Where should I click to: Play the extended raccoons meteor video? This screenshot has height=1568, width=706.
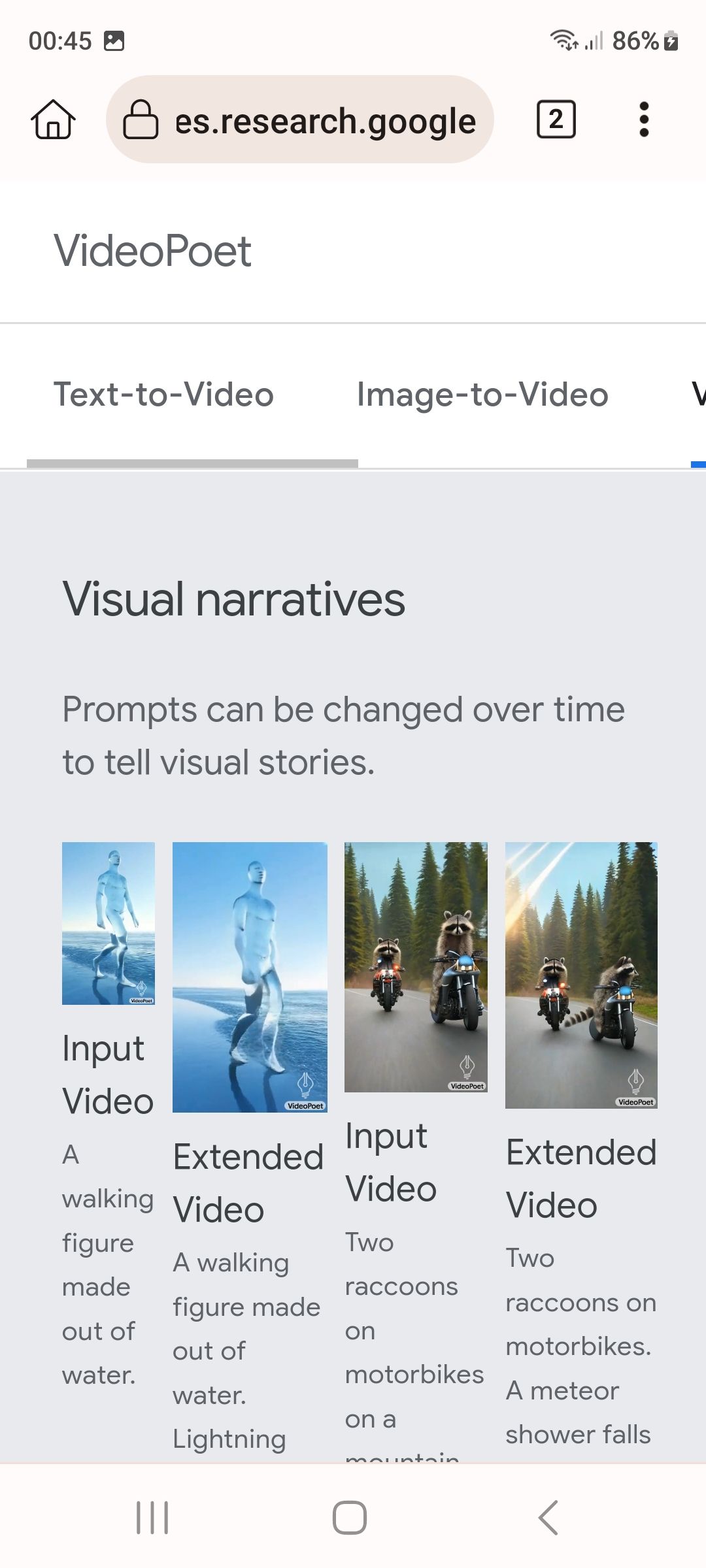[581, 975]
